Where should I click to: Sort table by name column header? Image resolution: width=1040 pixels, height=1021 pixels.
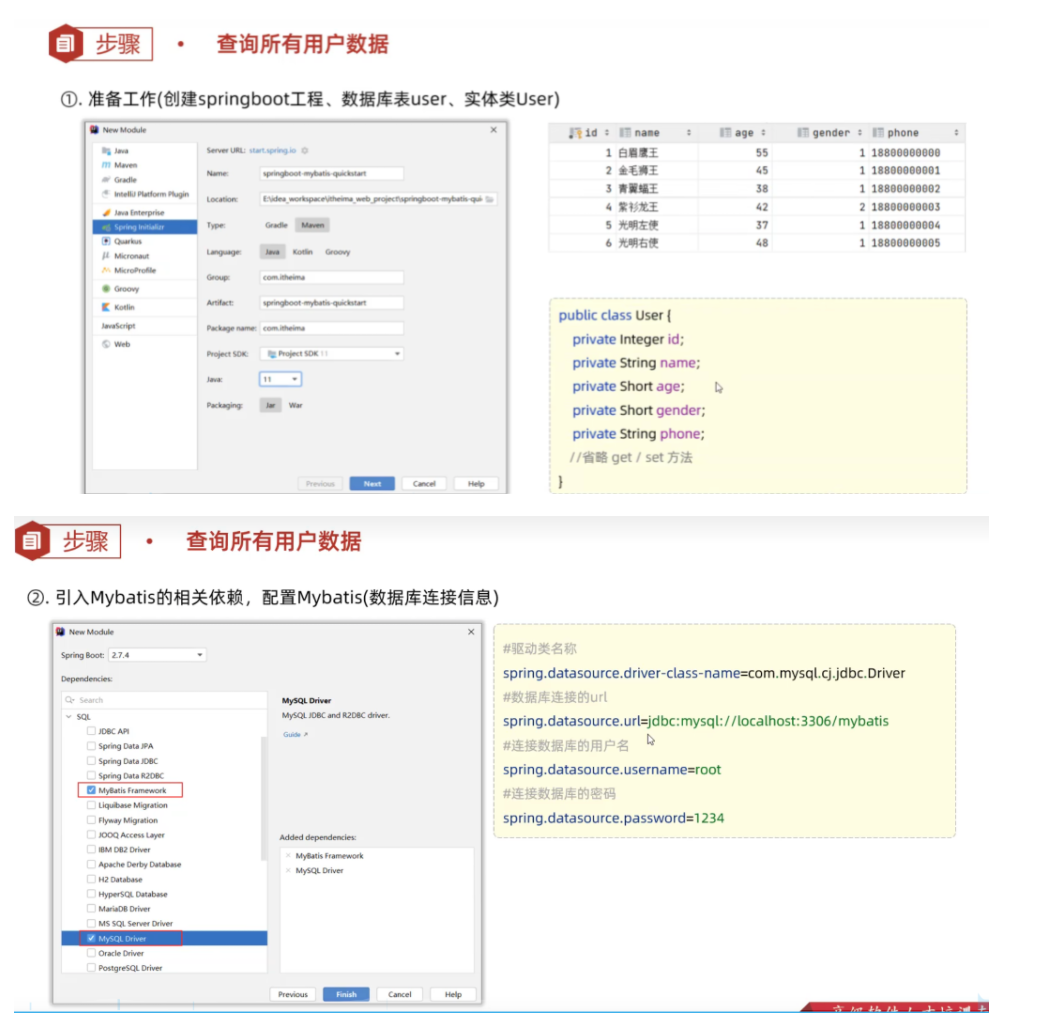point(655,133)
